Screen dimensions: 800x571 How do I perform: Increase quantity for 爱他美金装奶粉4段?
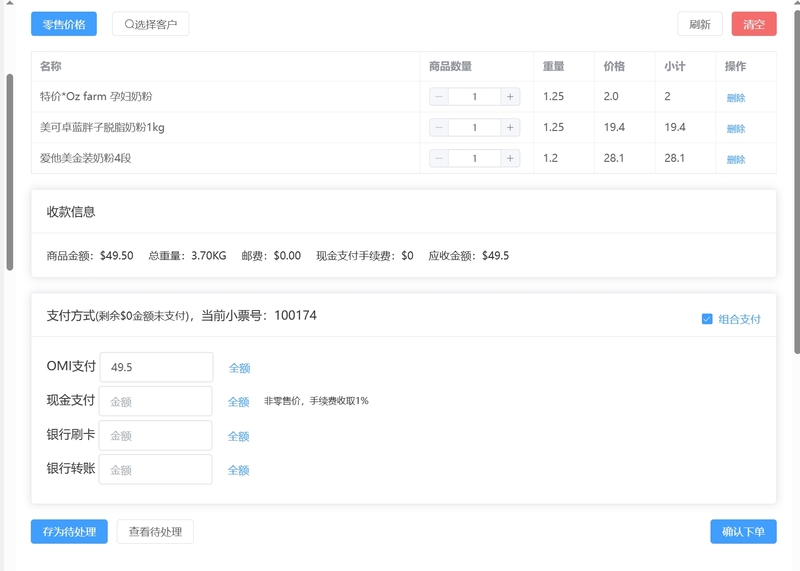click(x=510, y=158)
